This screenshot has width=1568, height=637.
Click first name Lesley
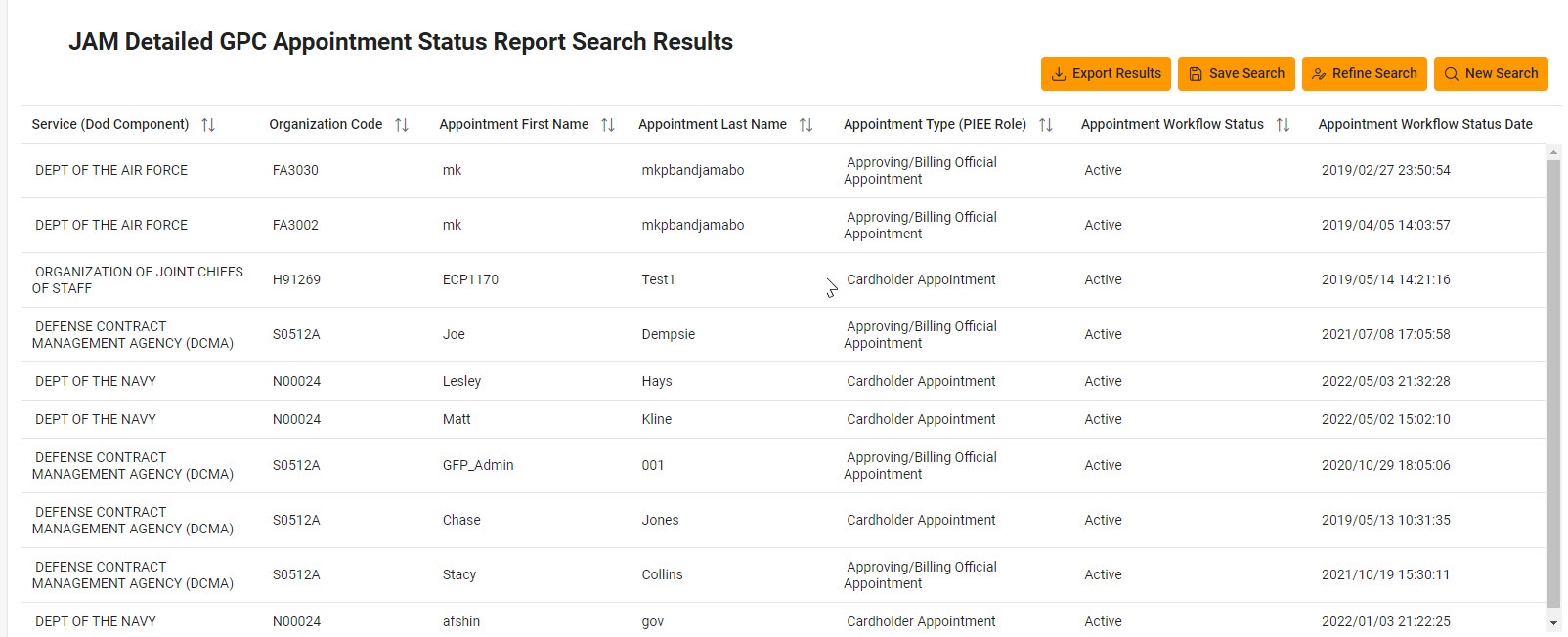(x=461, y=381)
